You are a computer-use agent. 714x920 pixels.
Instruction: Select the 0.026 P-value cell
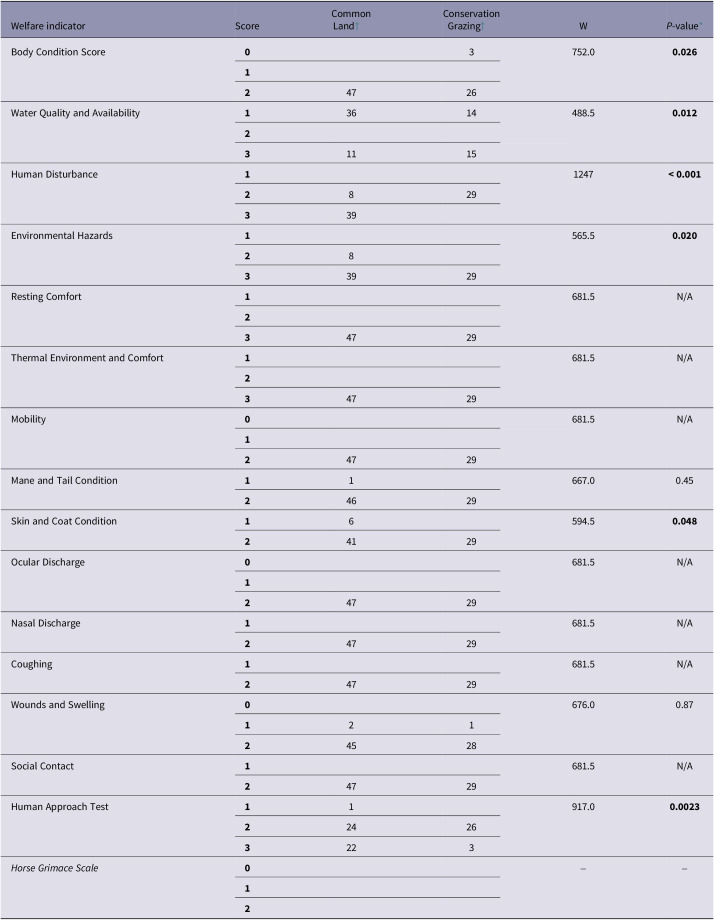coord(685,52)
